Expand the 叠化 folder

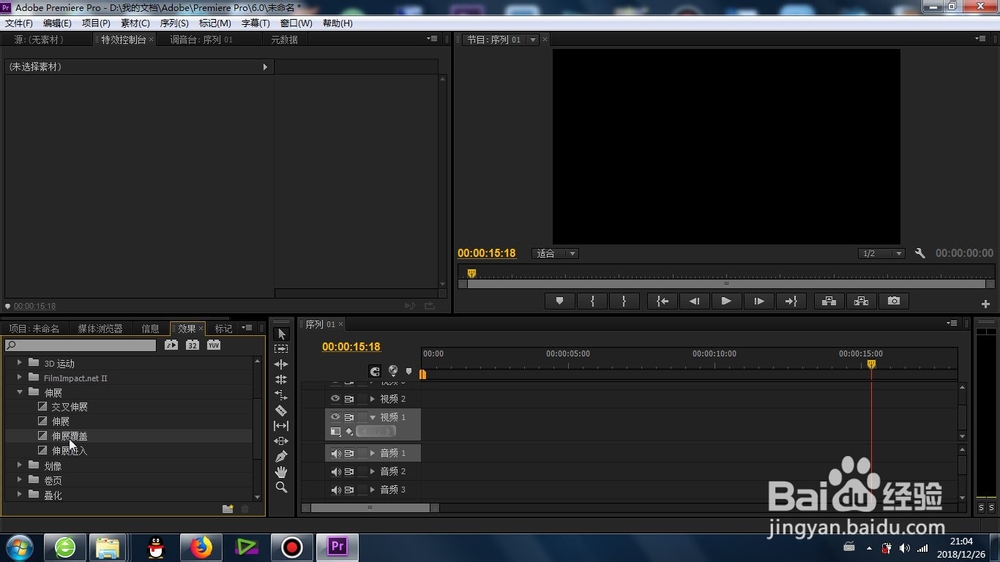click(x=19, y=494)
